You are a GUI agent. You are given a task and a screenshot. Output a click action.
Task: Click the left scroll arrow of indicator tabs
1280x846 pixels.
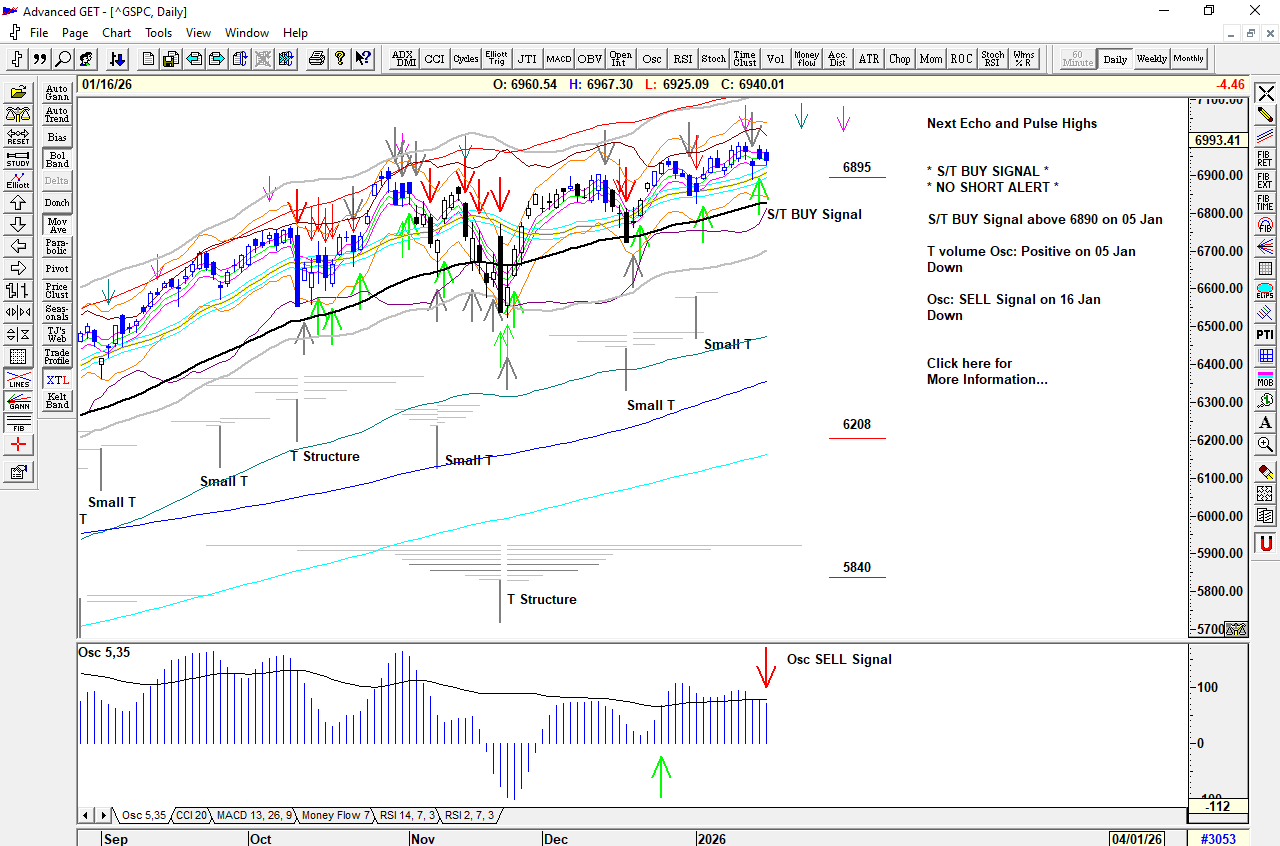[x=86, y=816]
